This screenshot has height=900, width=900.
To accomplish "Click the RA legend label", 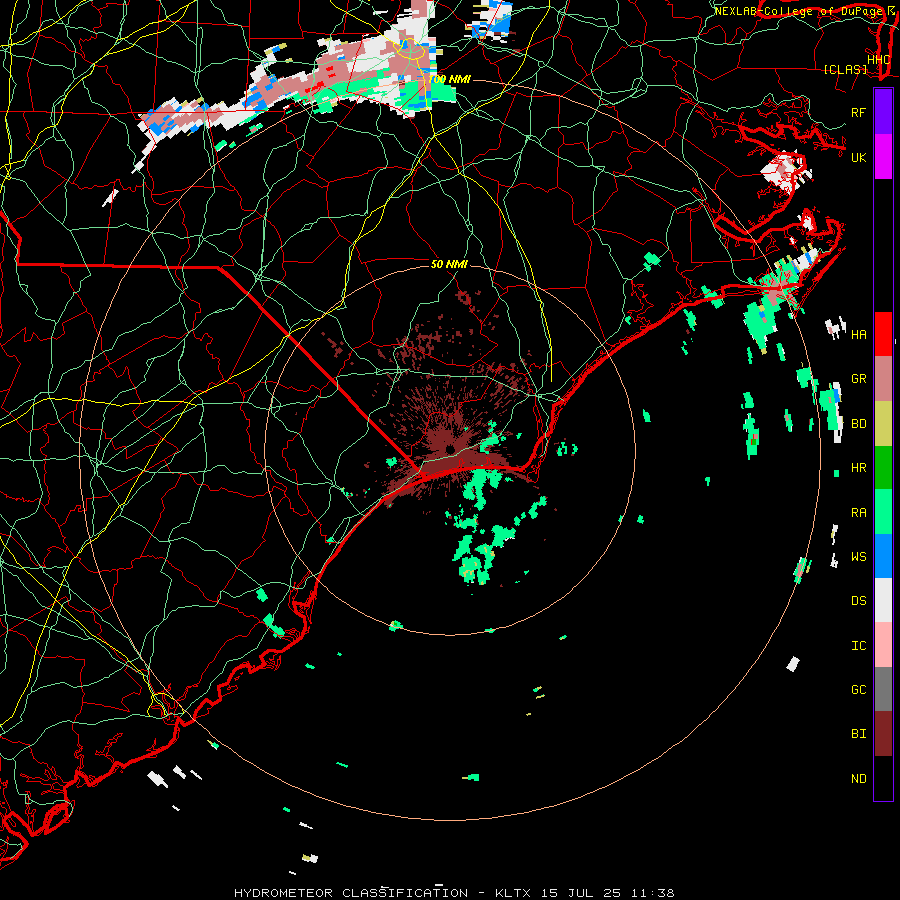I will [858, 512].
